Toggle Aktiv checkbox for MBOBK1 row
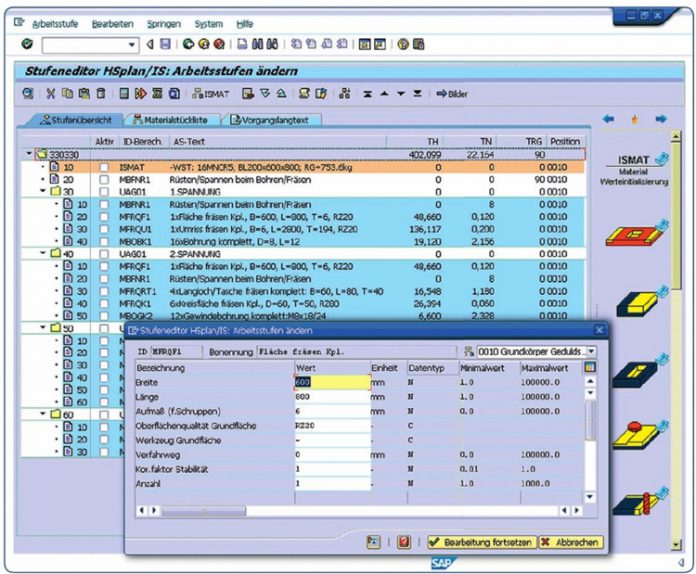 104,241
